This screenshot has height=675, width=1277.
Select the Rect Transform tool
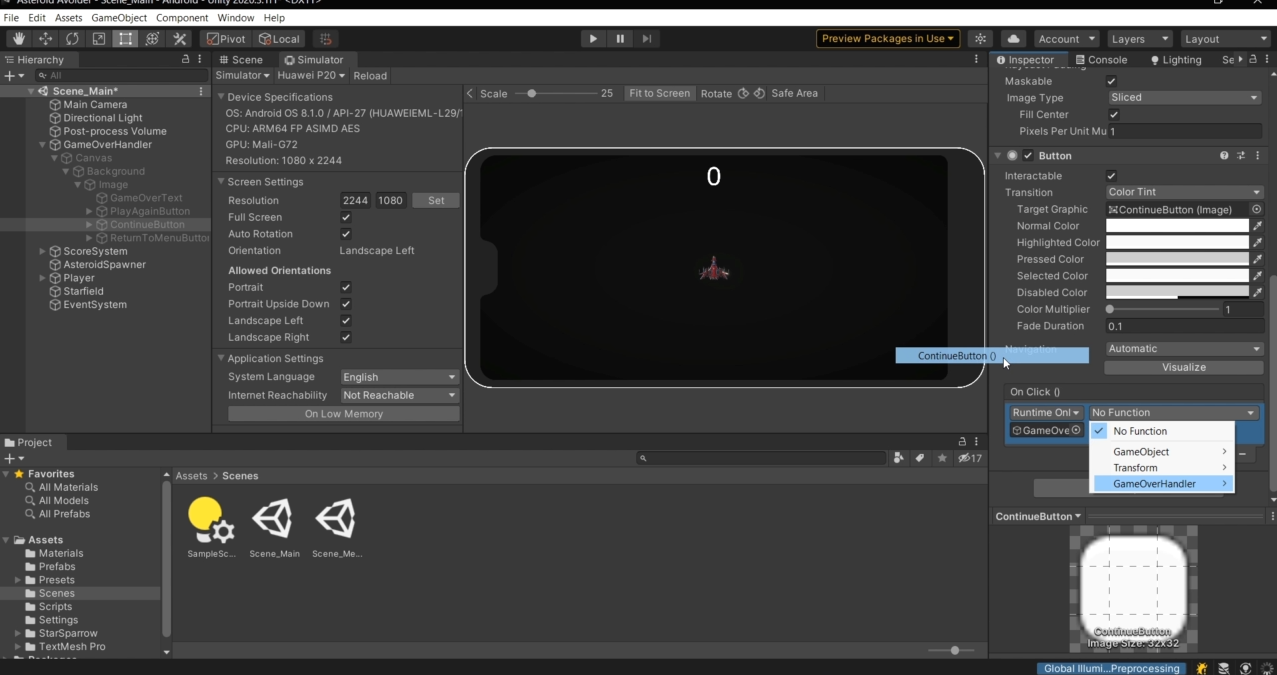click(125, 39)
